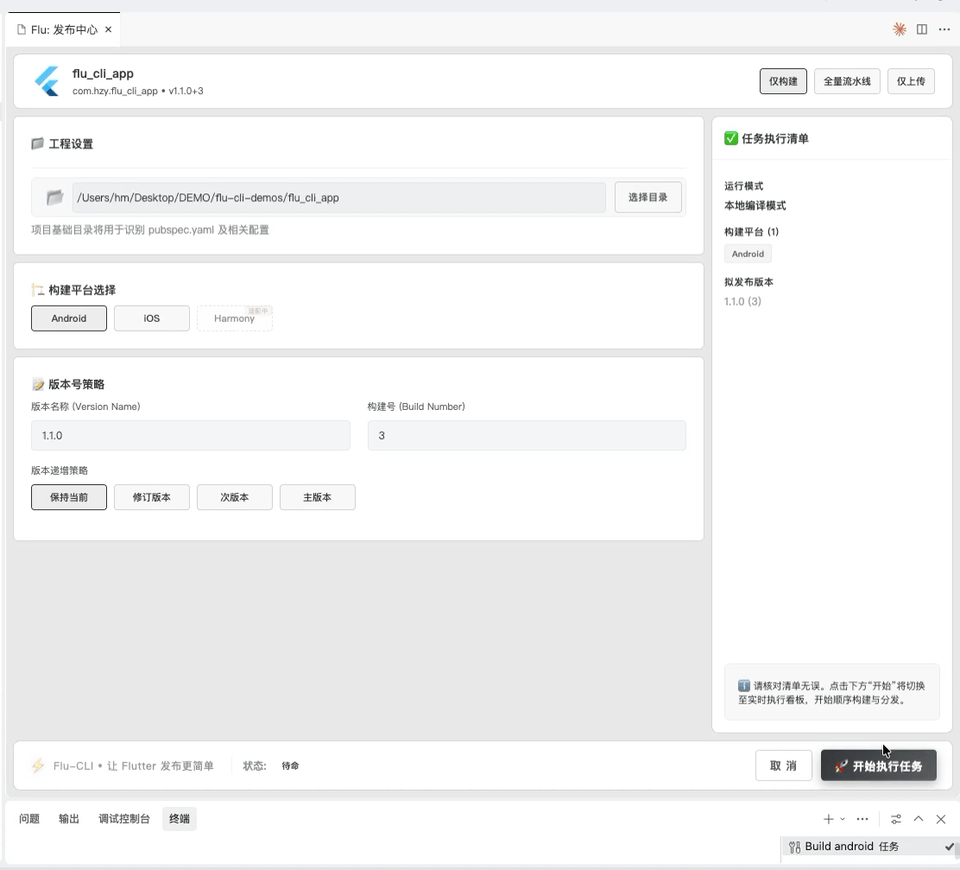
Task: Click the 选择目录 button
Action: pos(648,197)
